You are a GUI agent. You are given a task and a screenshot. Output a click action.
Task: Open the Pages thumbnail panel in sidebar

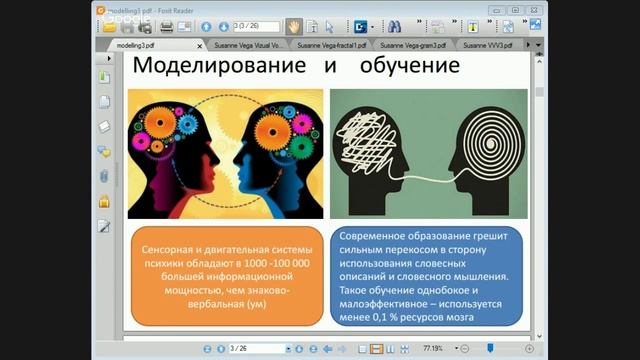(104, 102)
